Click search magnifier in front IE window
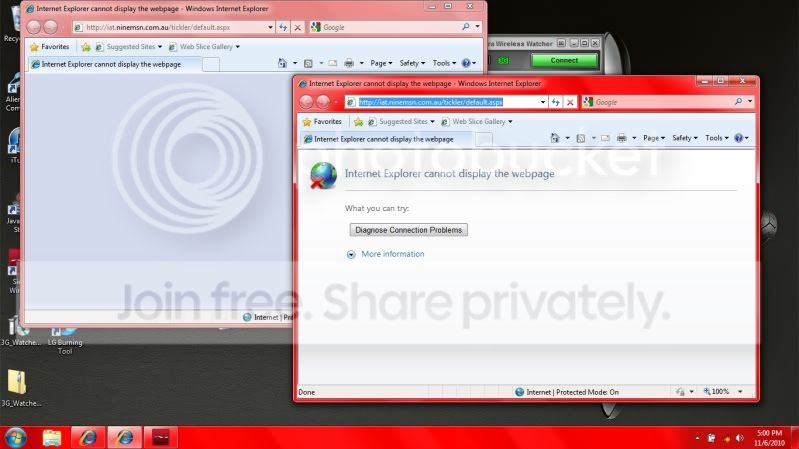The width and height of the screenshot is (799, 449). point(738,102)
